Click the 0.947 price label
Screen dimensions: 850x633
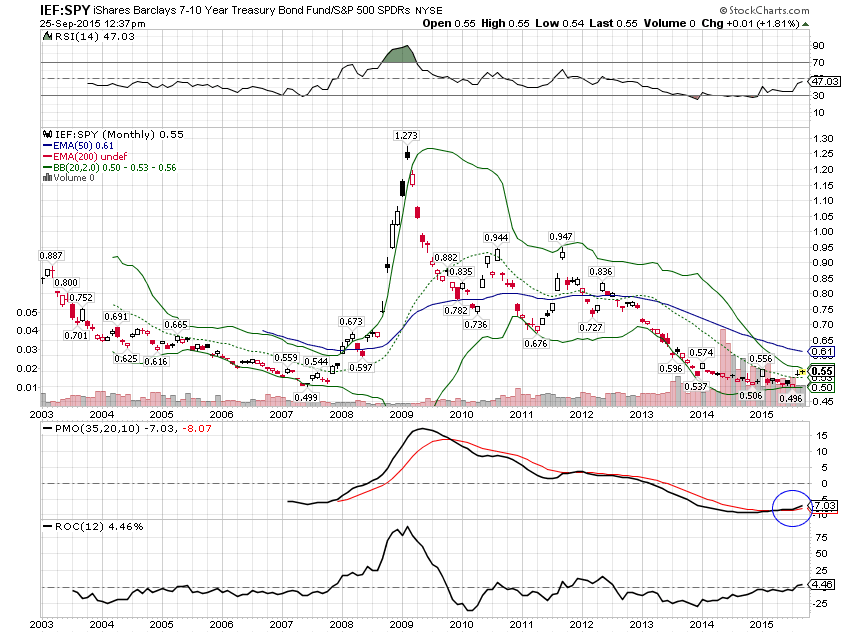561,236
